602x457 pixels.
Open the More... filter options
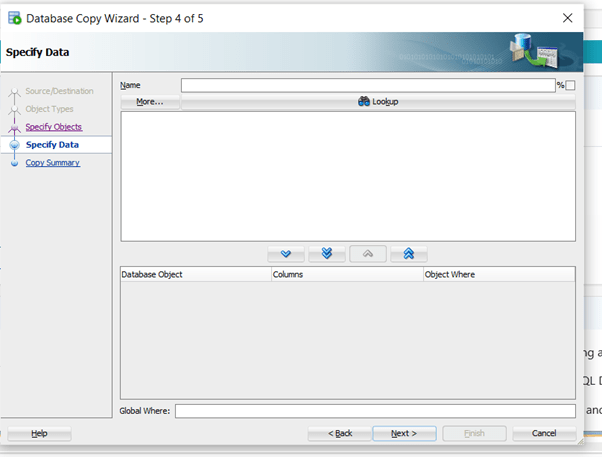pos(150,102)
